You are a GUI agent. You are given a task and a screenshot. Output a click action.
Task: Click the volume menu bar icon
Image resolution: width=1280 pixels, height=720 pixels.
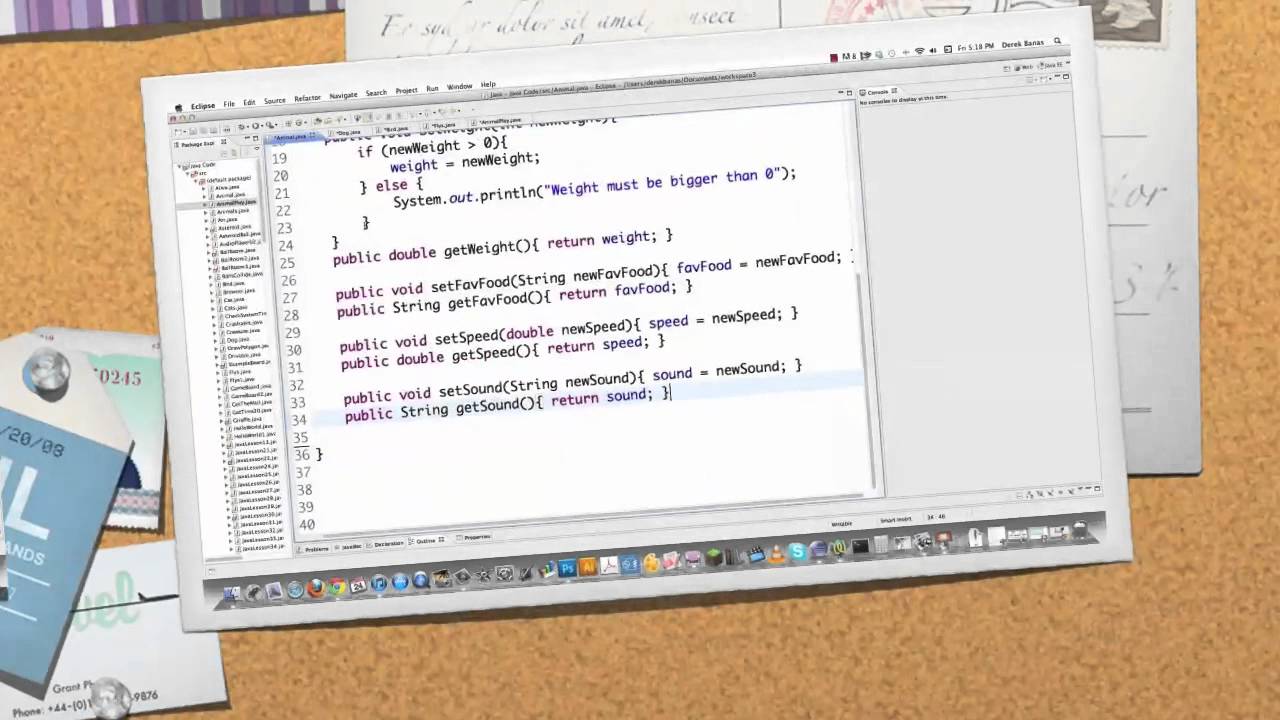tap(933, 50)
